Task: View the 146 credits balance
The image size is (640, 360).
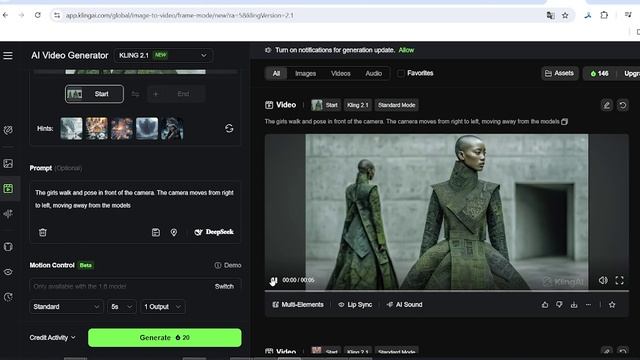Action: [x=599, y=73]
